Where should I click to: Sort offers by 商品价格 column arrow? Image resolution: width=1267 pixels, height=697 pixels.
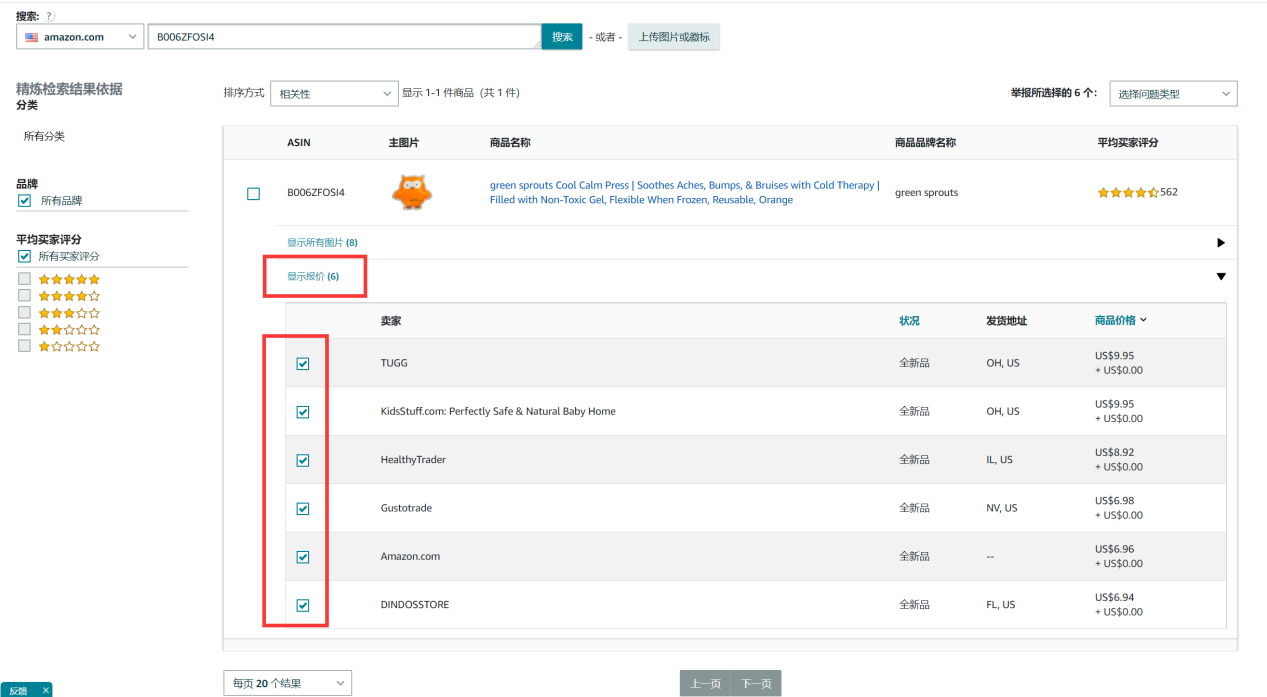point(1143,321)
